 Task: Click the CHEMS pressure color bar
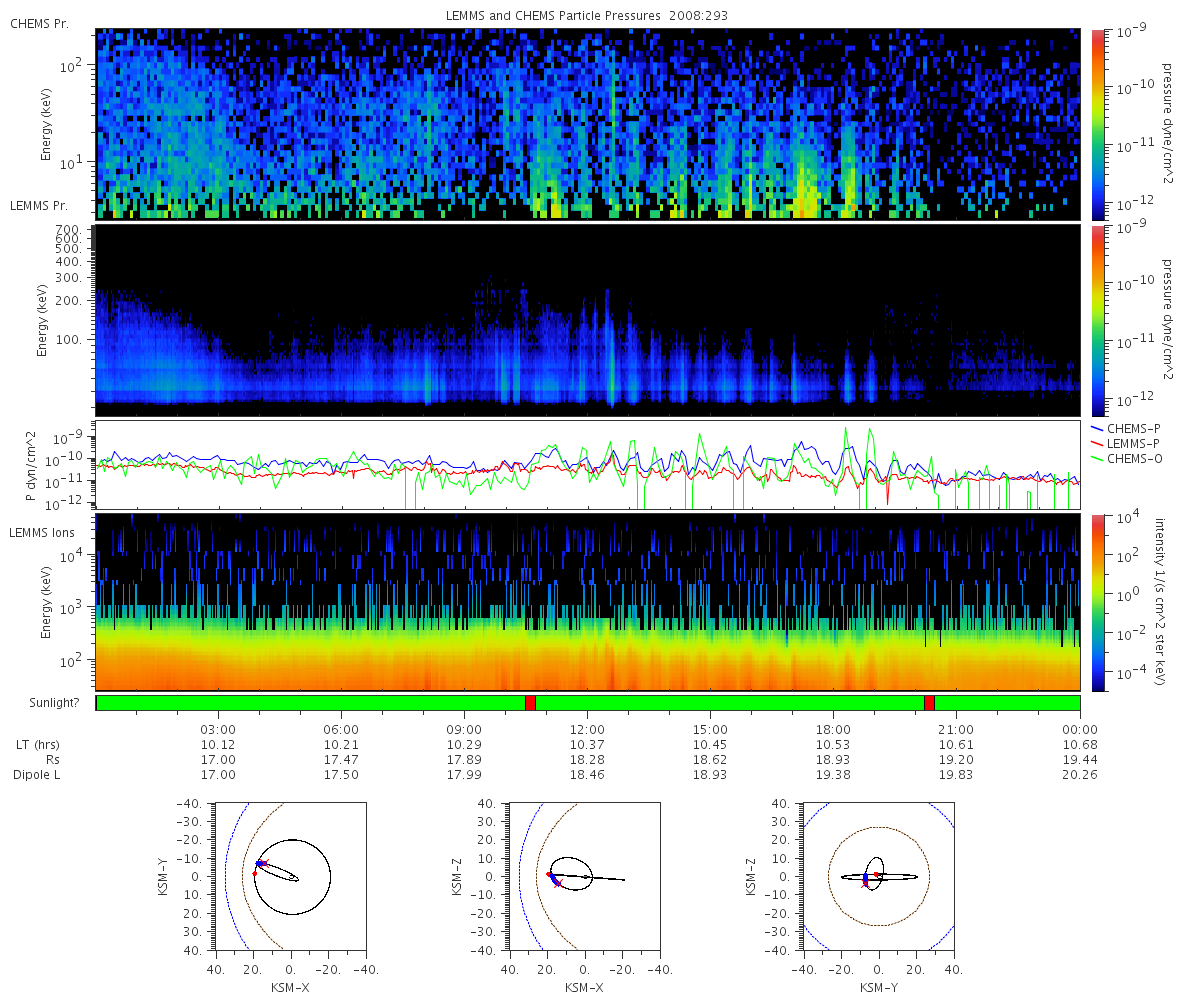(x=1097, y=123)
